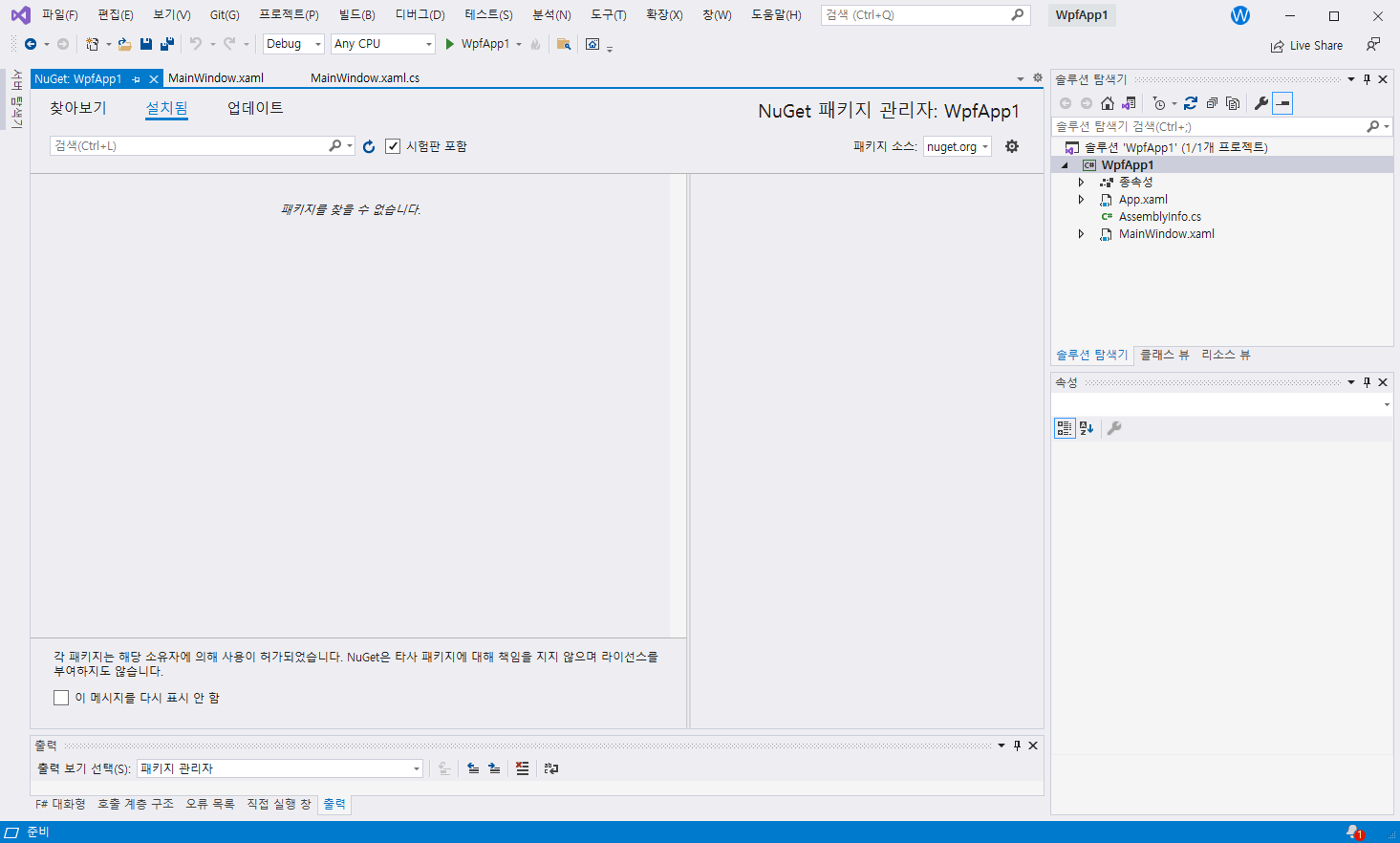Click Pending Changes Filter clock icon
This screenshot has height=843, width=1400.
point(1159,103)
